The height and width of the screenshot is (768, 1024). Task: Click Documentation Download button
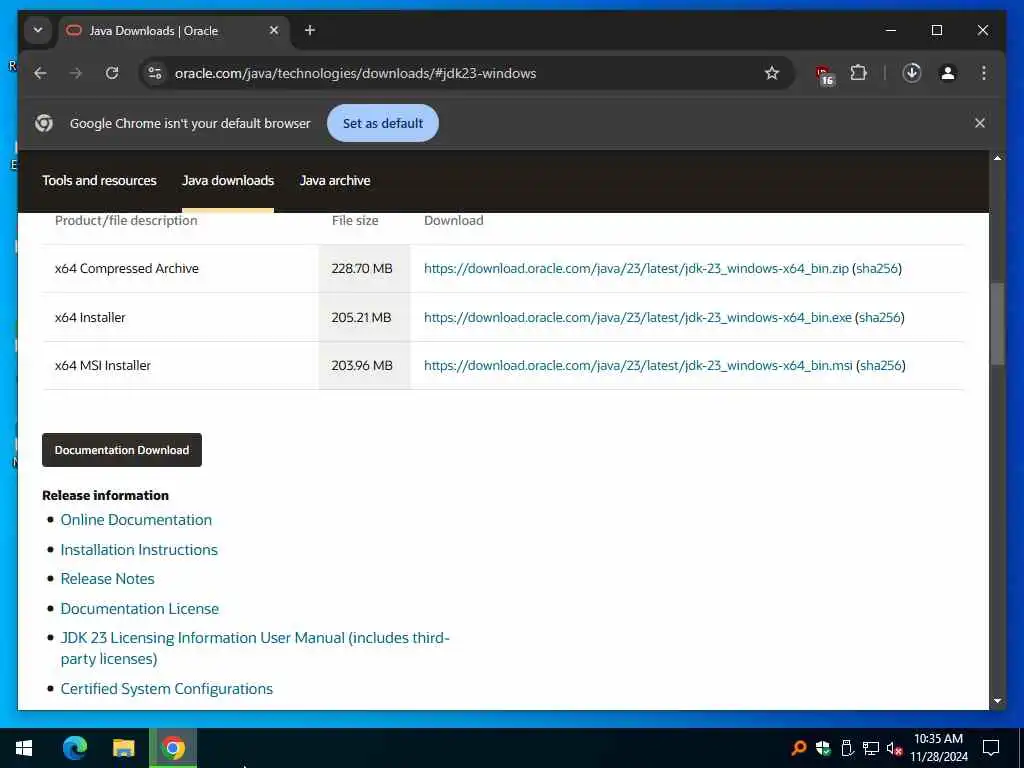[x=121, y=450]
